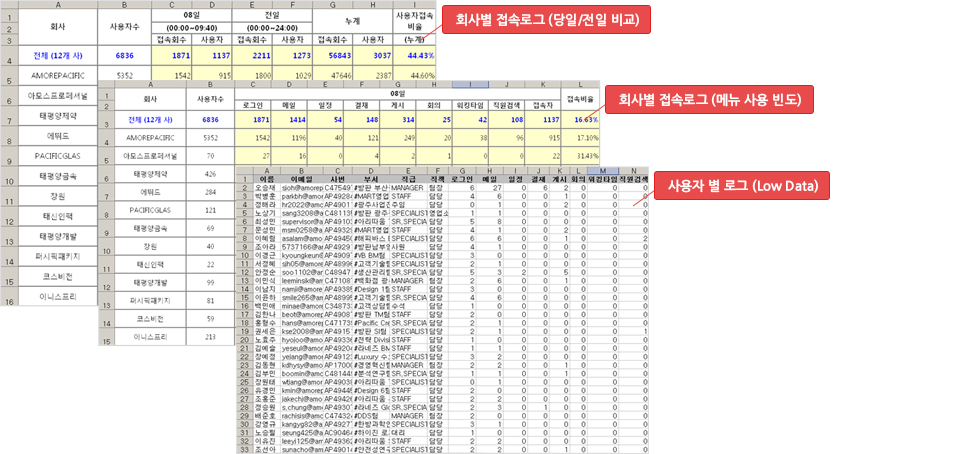Click the 워킹타임 header in user log sheet
The height and width of the screenshot is (454, 980).
point(603,178)
